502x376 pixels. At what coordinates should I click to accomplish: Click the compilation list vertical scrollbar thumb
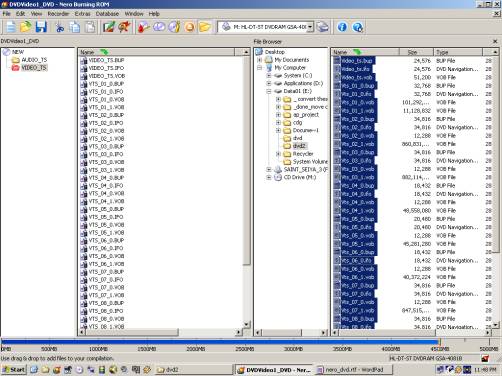click(246, 161)
